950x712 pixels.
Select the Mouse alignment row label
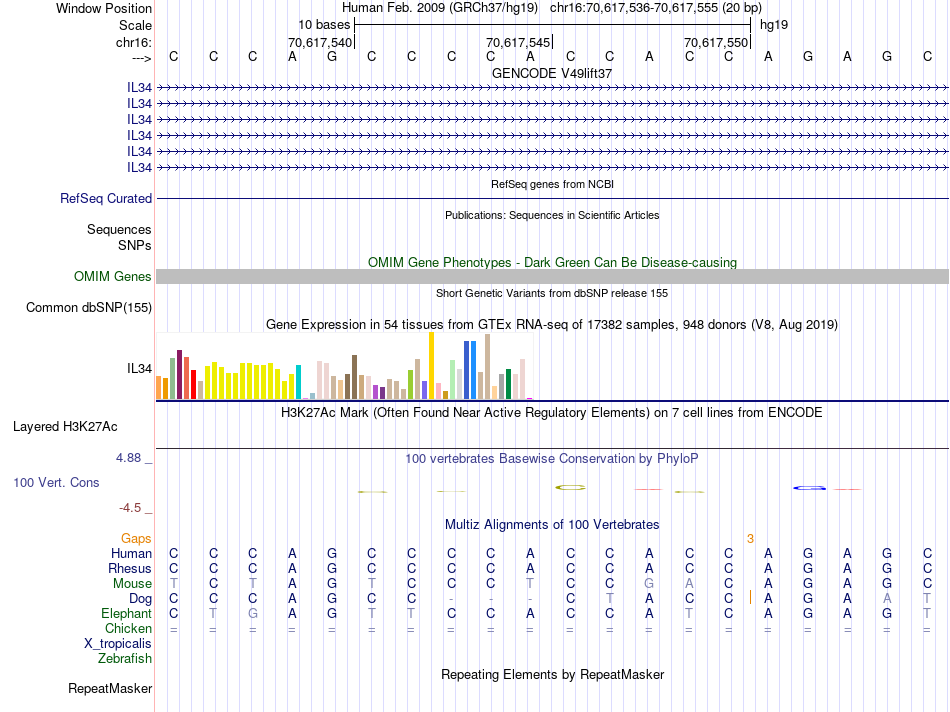(132, 584)
